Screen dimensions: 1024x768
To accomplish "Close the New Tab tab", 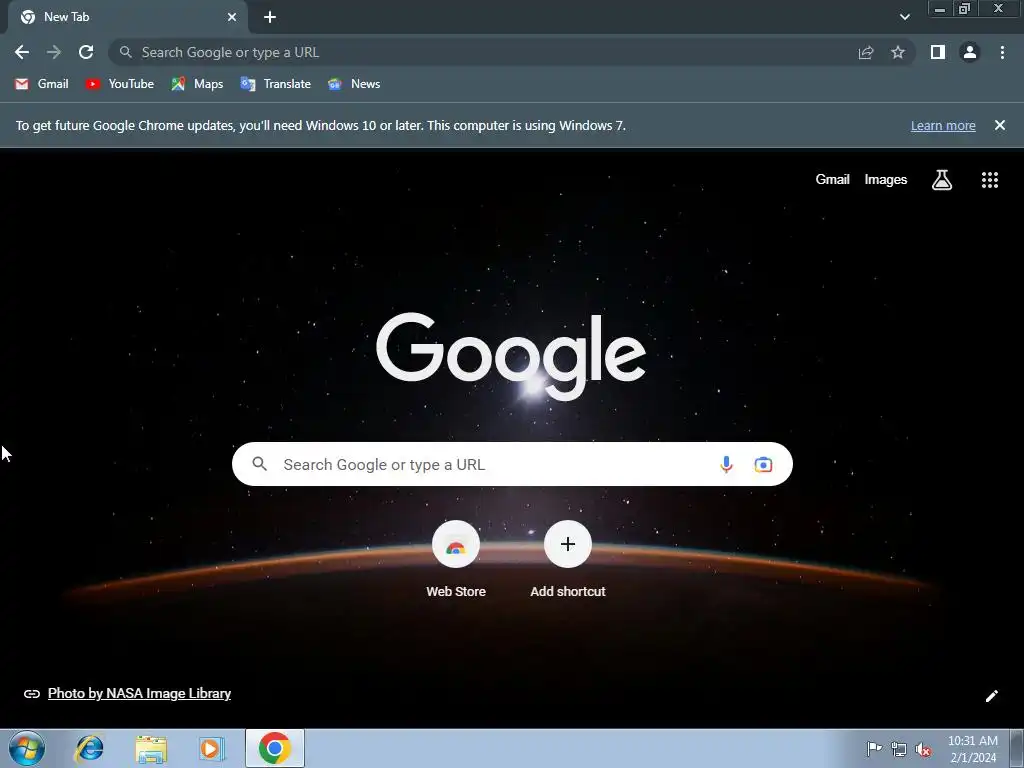I will 232,17.
